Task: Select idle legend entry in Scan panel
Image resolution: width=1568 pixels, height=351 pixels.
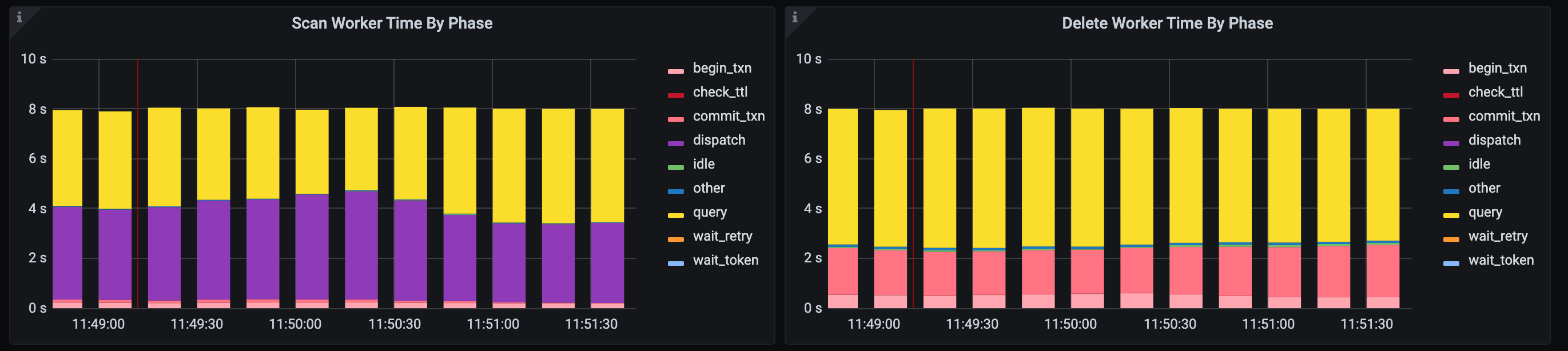Action: [703, 164]
